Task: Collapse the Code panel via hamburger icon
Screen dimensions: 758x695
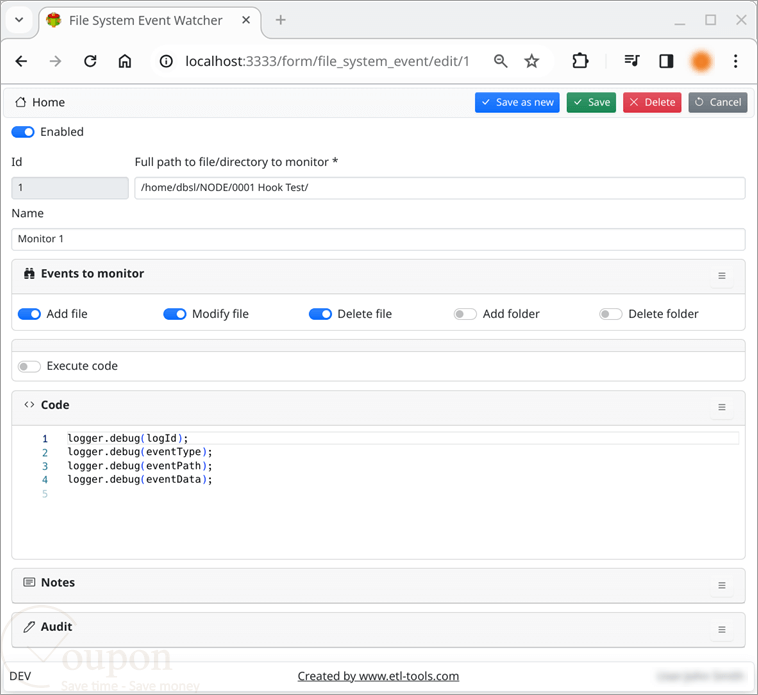Action: click(x=722, y=407)
